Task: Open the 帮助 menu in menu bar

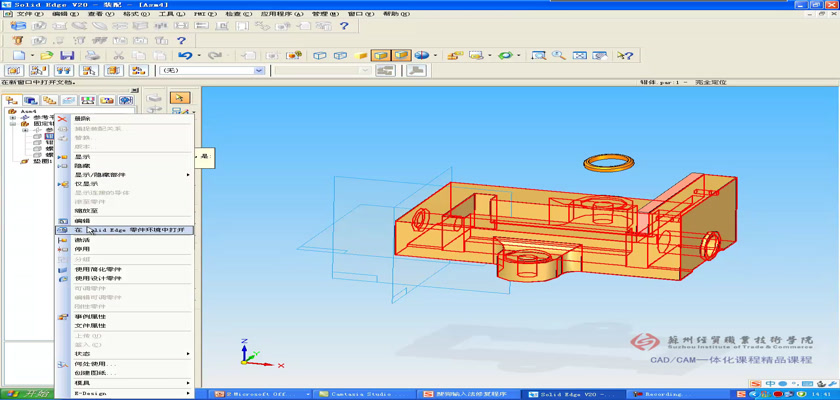Action: (396, 14)
